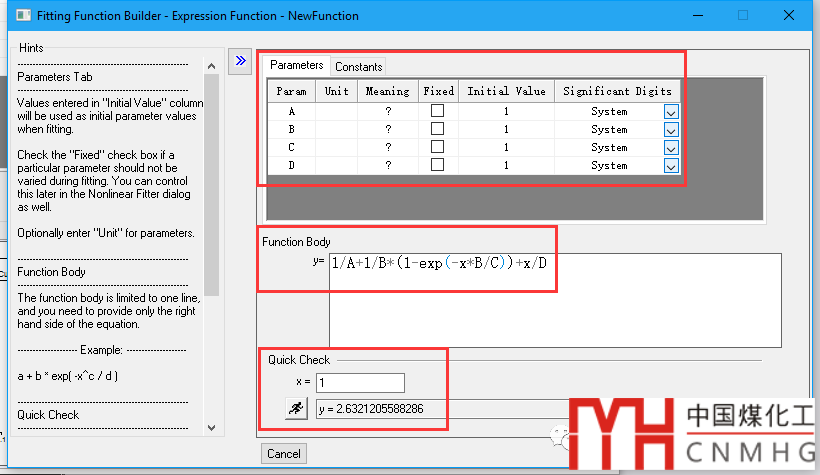Screen dimensions: 820x475
Task: Click the Unit cell for parameter A
Action: [x=336, y=111]
